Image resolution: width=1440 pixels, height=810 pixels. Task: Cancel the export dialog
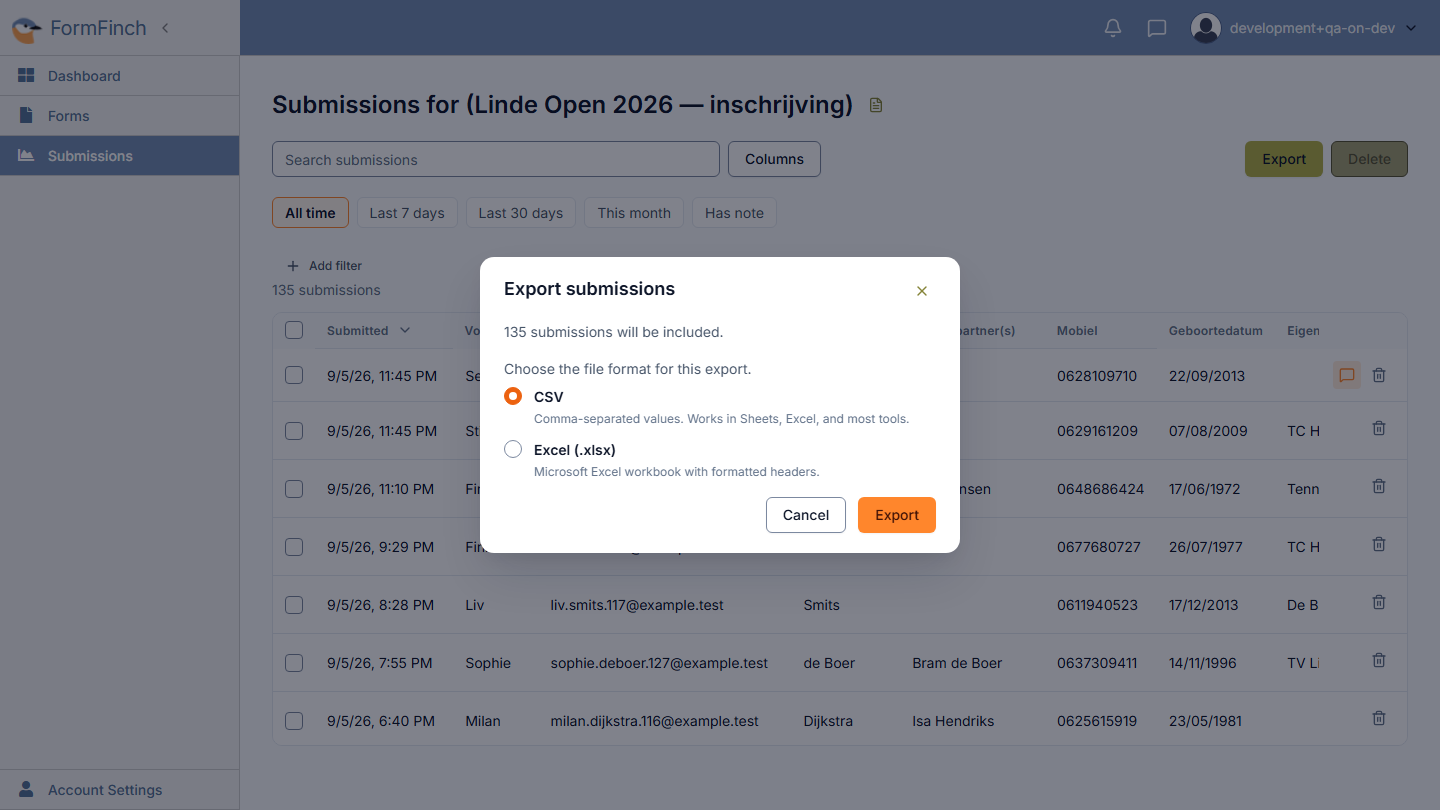(x=806, y=515)
